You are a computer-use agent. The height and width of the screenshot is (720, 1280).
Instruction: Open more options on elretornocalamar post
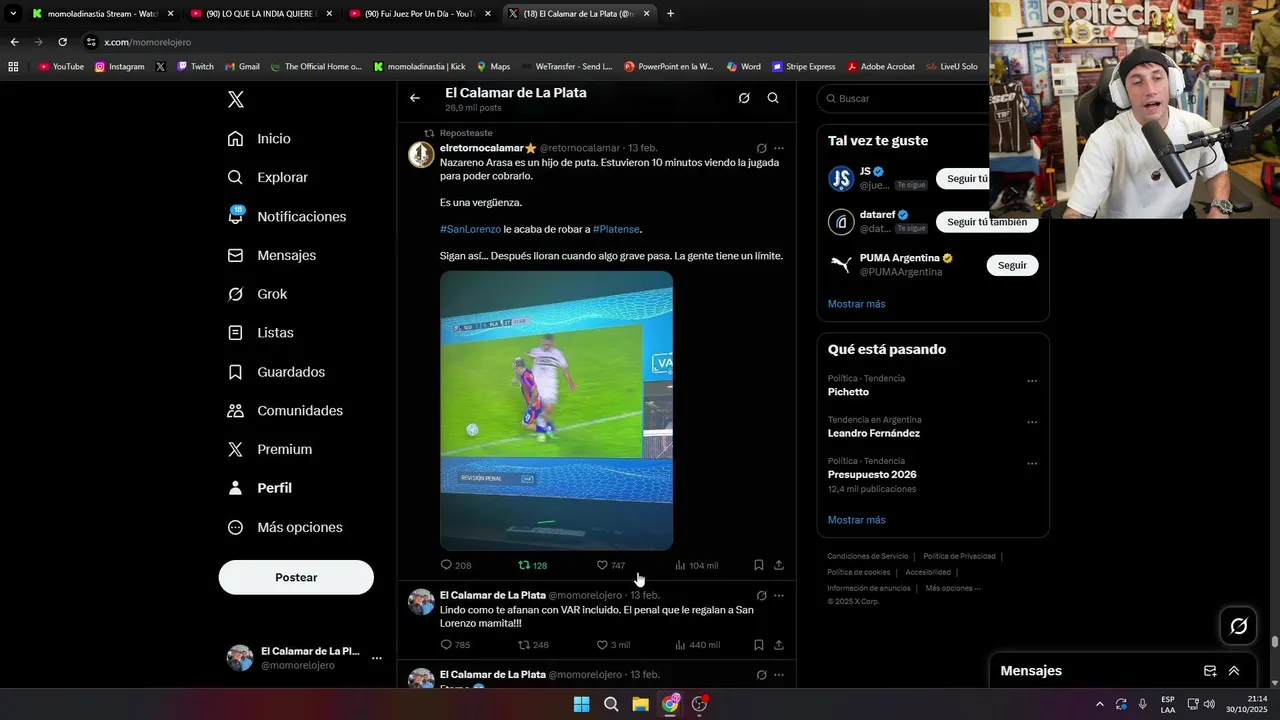[x=779, y=148]
